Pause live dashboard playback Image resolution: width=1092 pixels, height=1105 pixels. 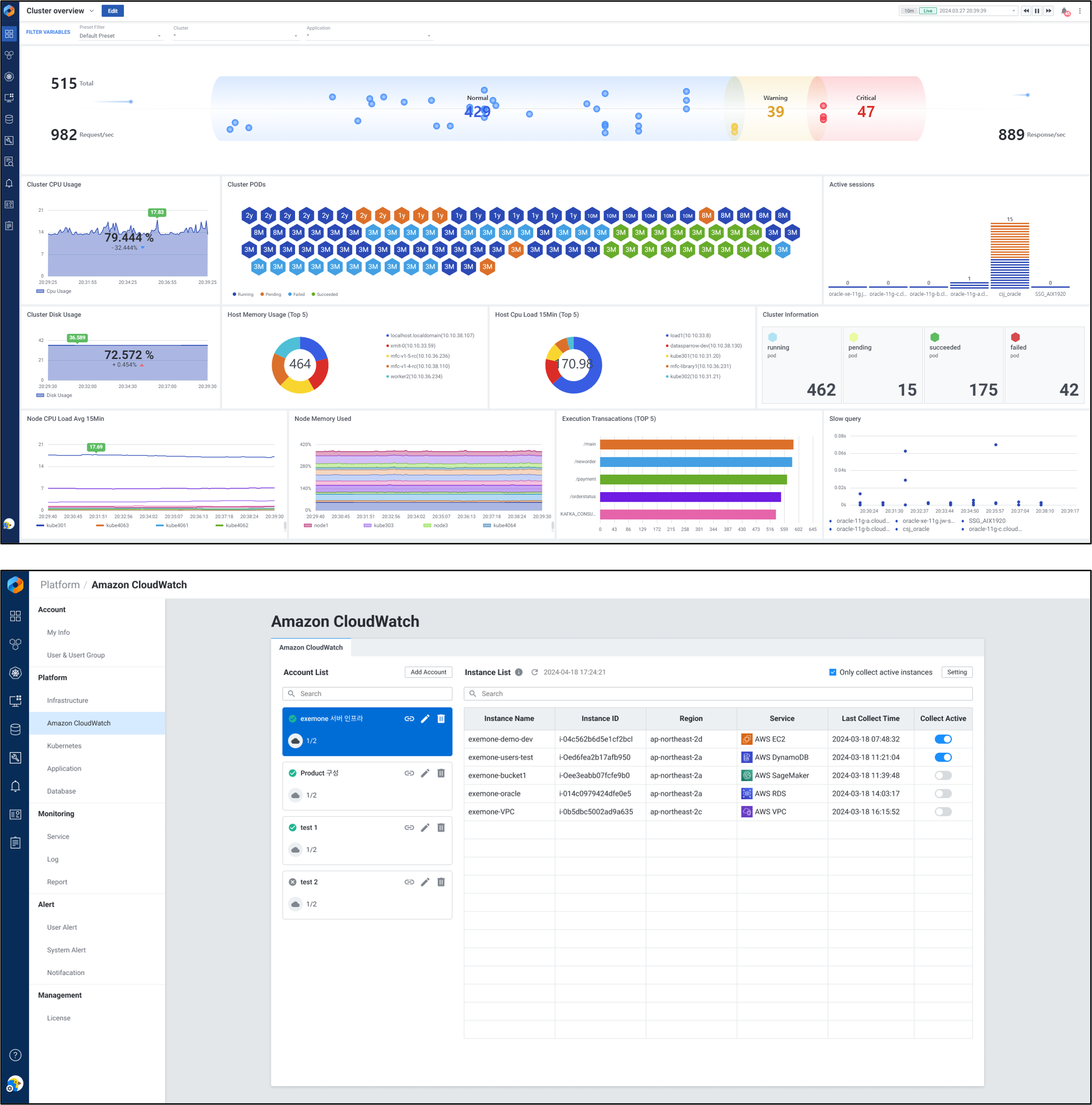click(1037, 11)
